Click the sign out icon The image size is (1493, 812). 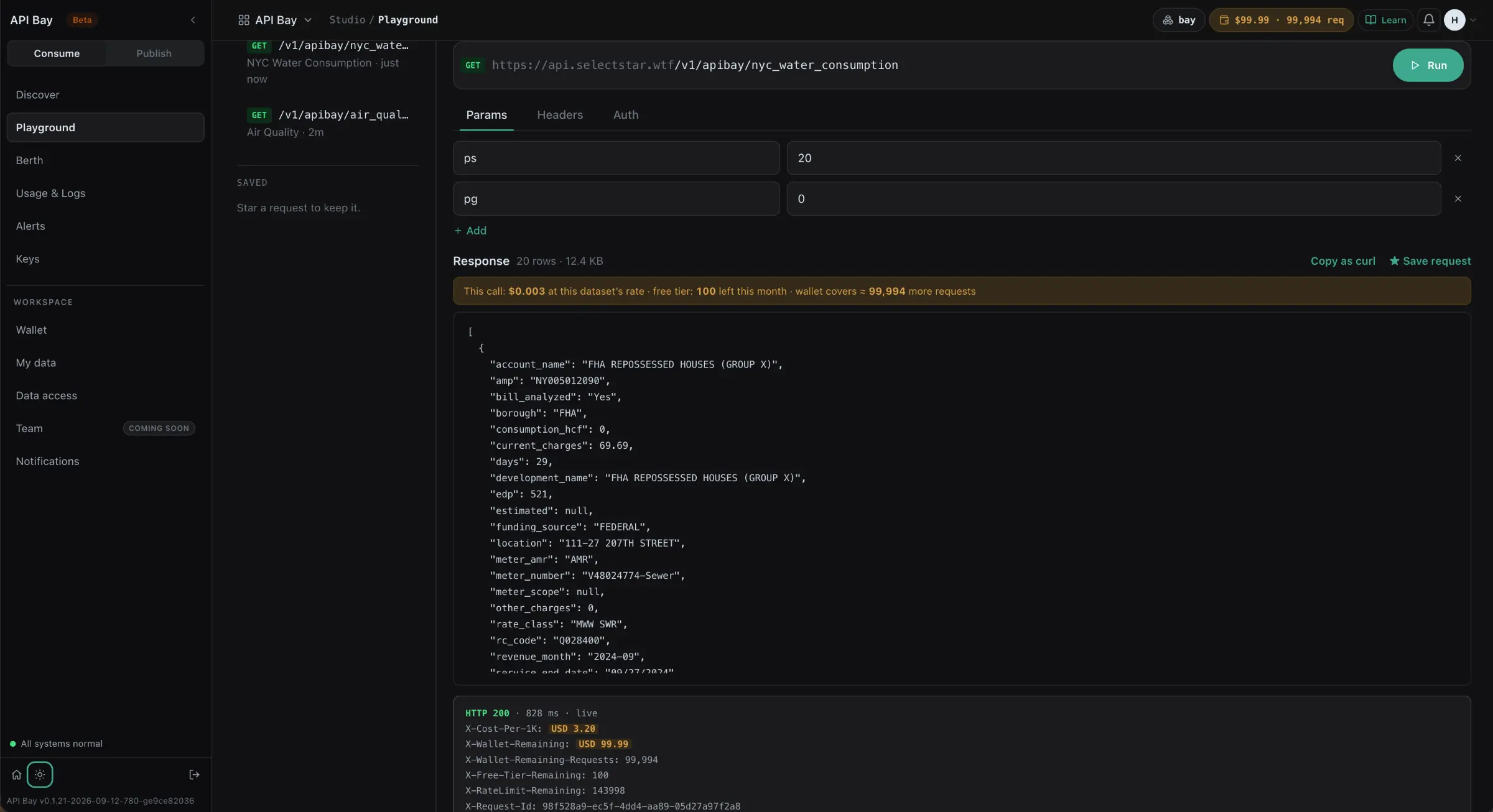[x=194, y=775]
